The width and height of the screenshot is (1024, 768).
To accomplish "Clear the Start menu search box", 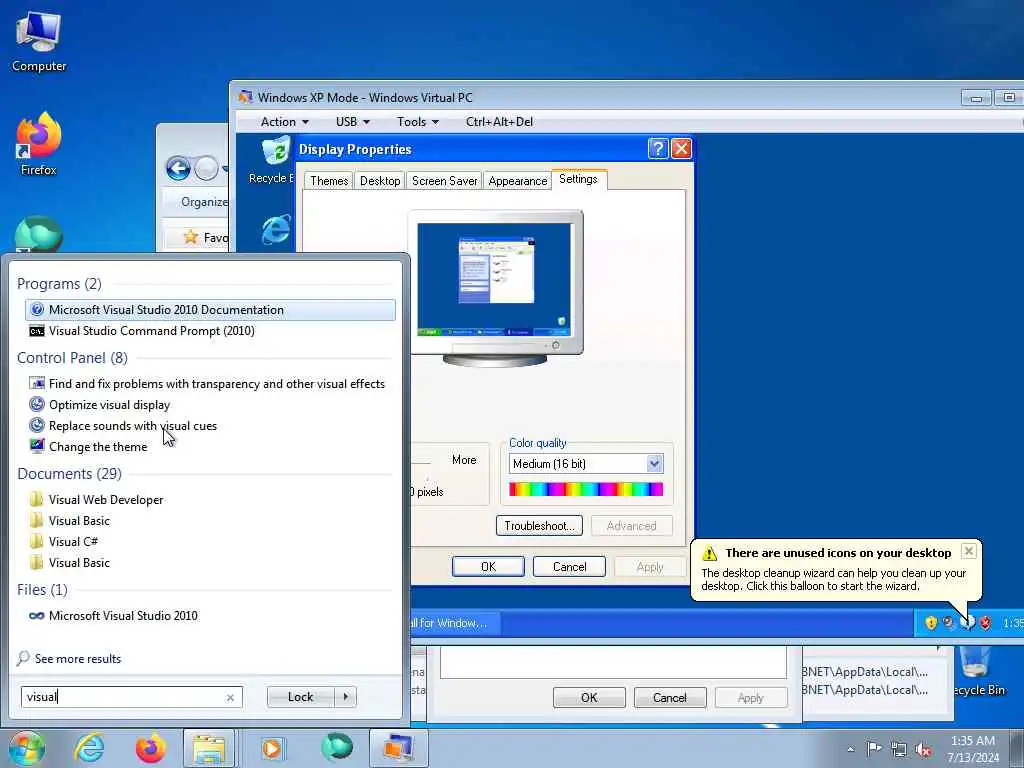I will [x=230, y=697].
